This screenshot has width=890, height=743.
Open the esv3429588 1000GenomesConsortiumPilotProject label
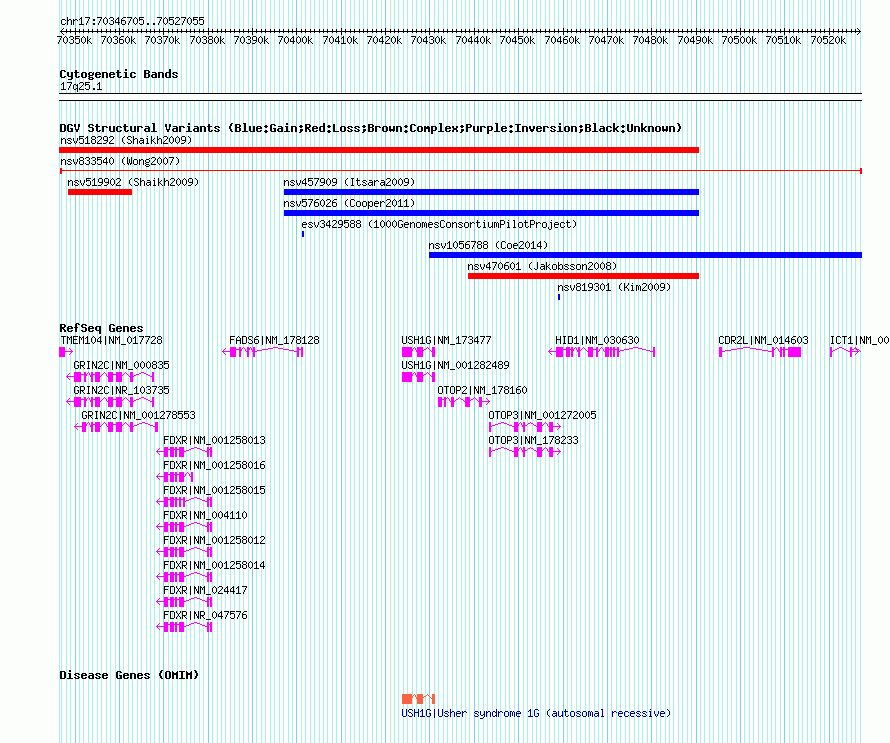[x=439, y=224]
